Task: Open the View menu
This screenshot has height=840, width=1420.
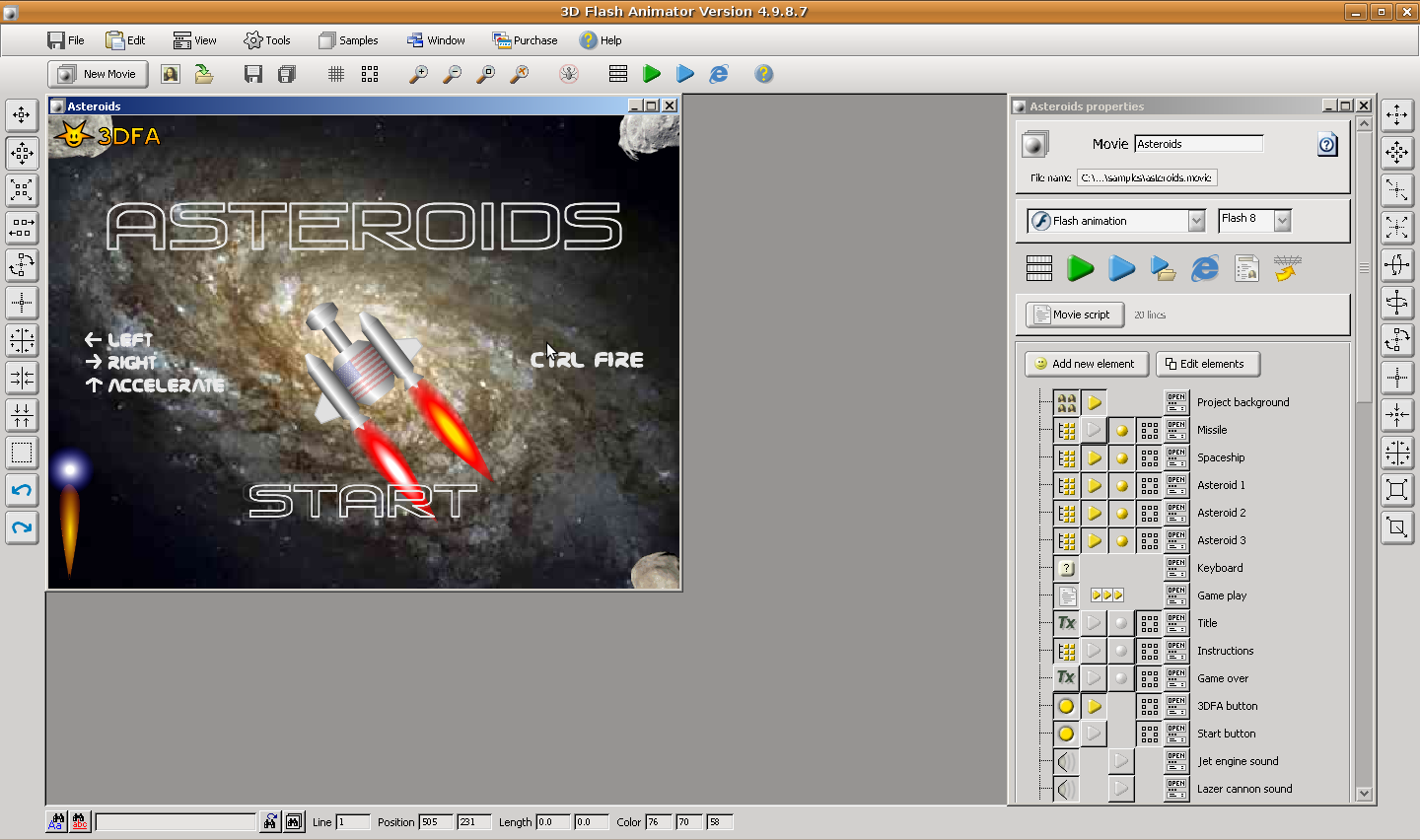Action: [195, 40]
